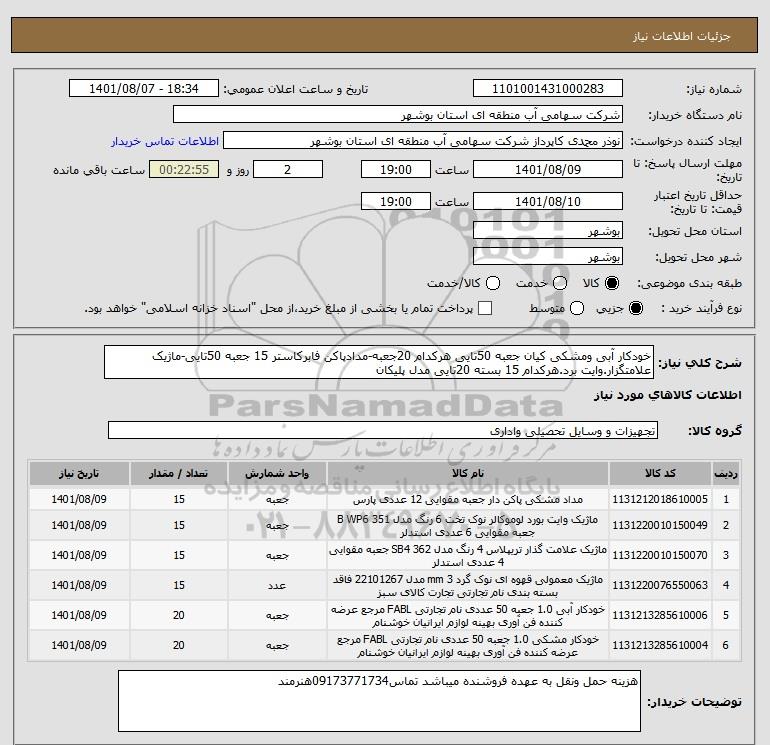Click the کد کالا column header

(660, 473)
